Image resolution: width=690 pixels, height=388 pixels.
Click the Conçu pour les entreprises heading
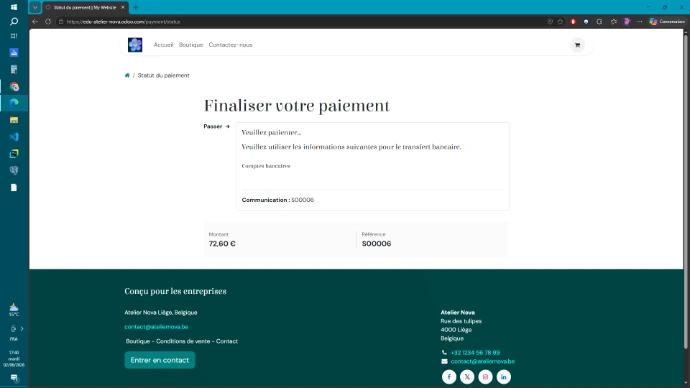(176, 291)
